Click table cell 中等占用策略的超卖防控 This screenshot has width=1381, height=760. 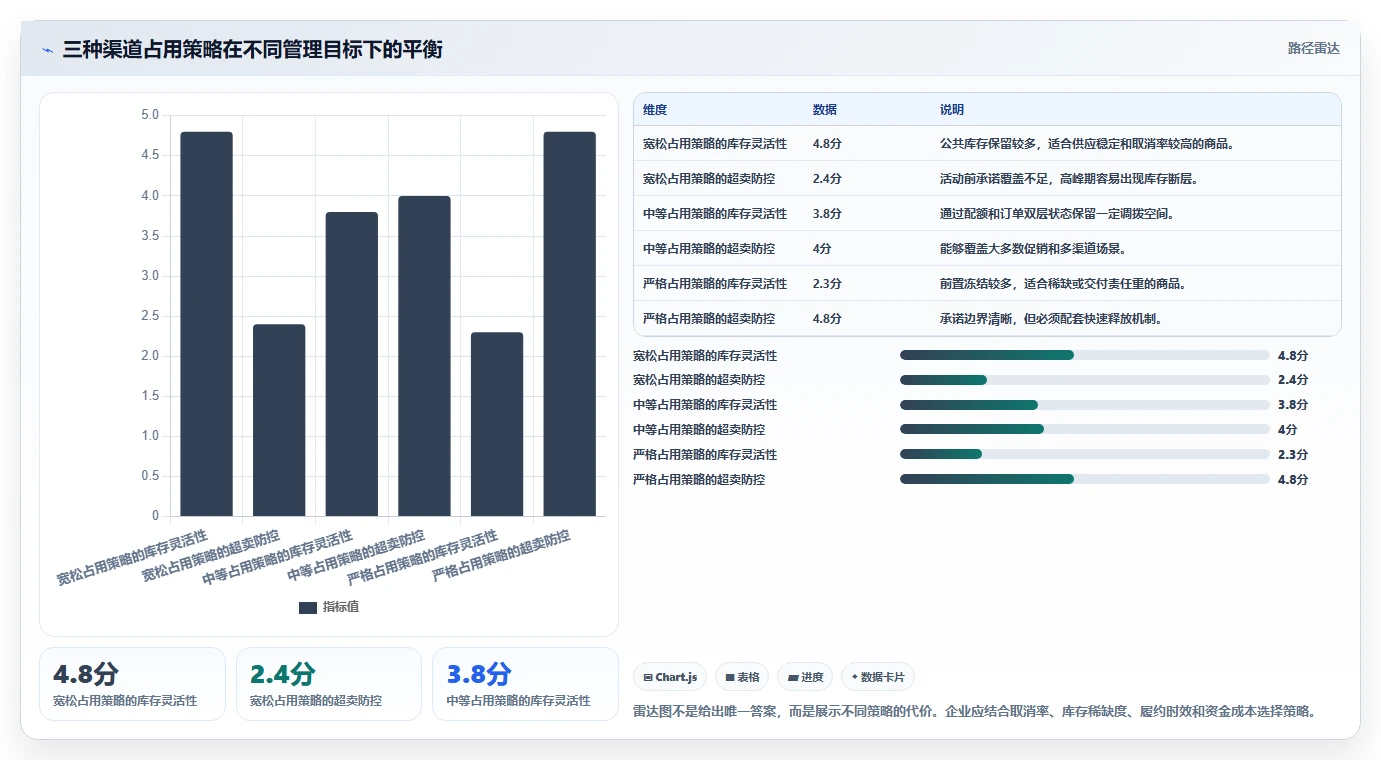(709, 249)
